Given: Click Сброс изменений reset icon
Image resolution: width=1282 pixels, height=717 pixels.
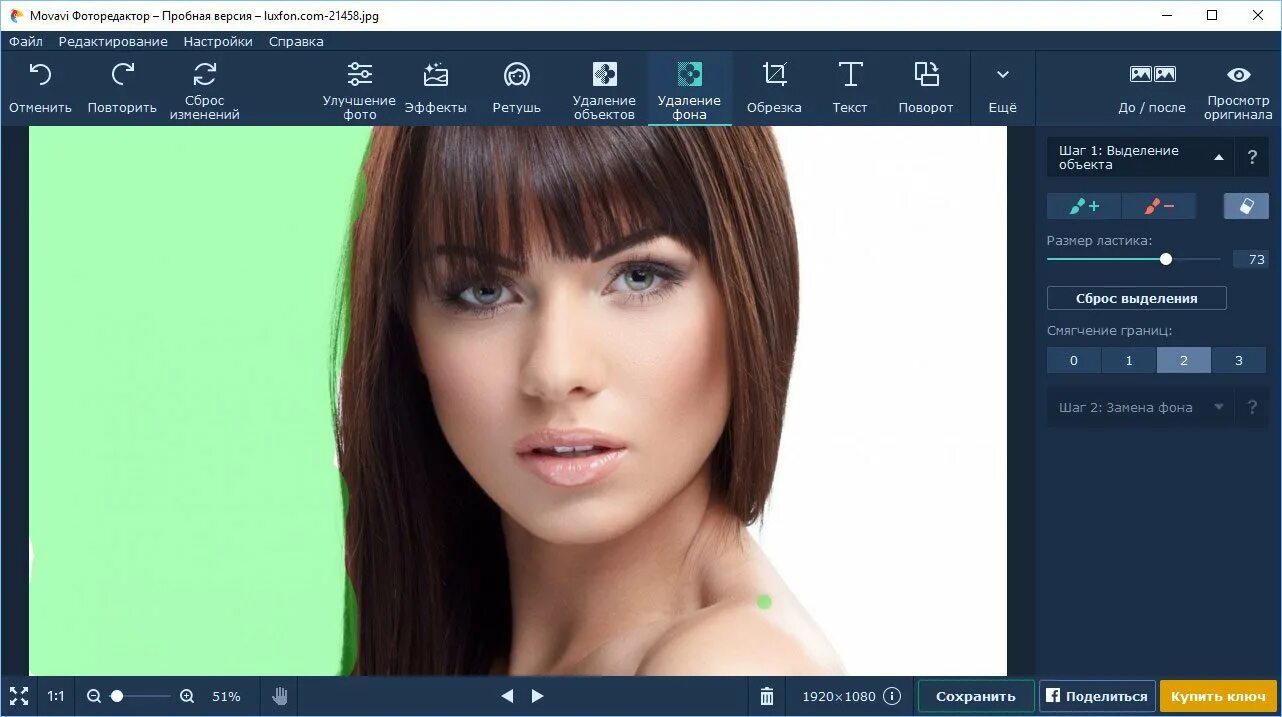Looking at the screenshot, I should click(204, 74).
